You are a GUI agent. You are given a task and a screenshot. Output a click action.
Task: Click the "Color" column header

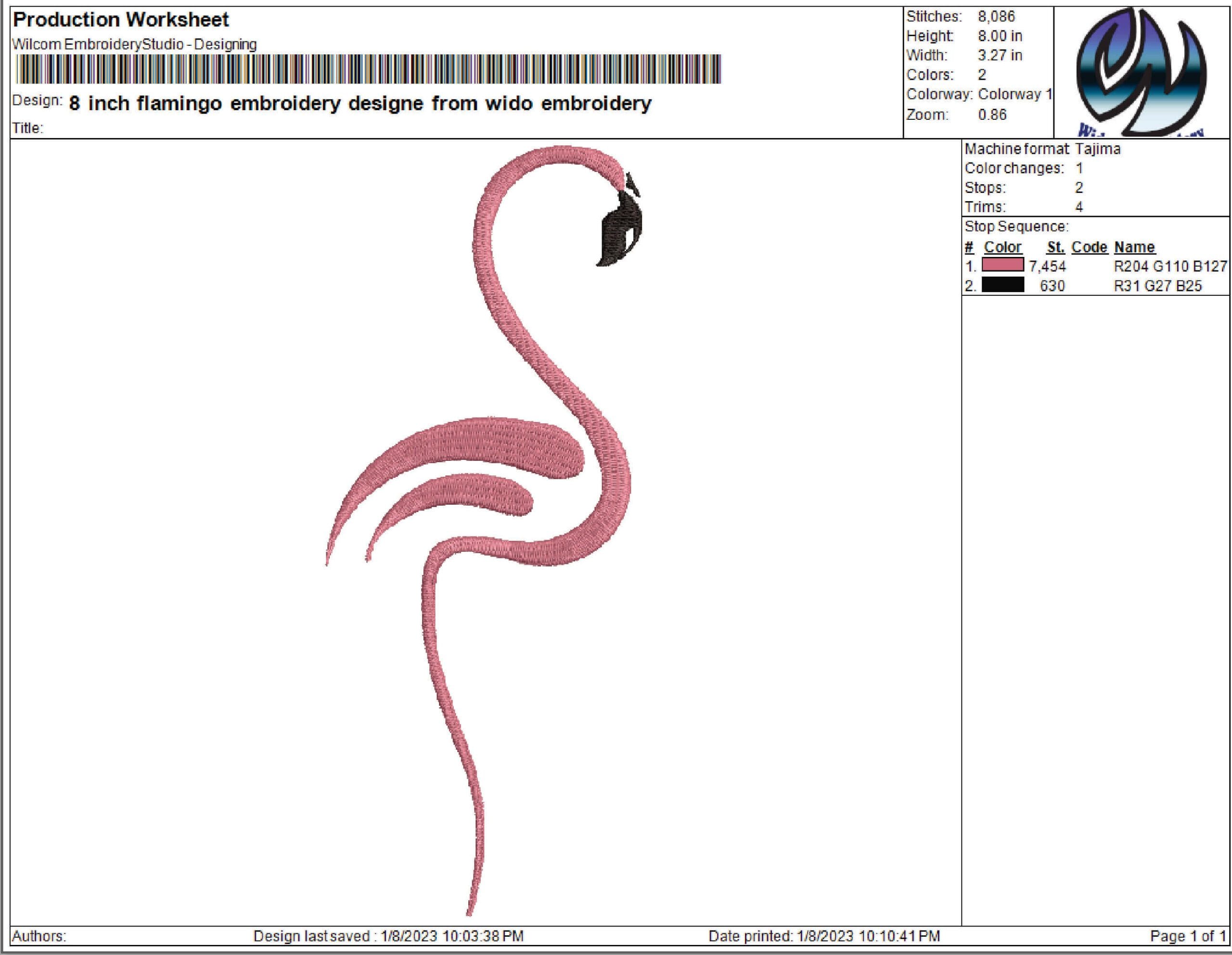pos(1002,247)
